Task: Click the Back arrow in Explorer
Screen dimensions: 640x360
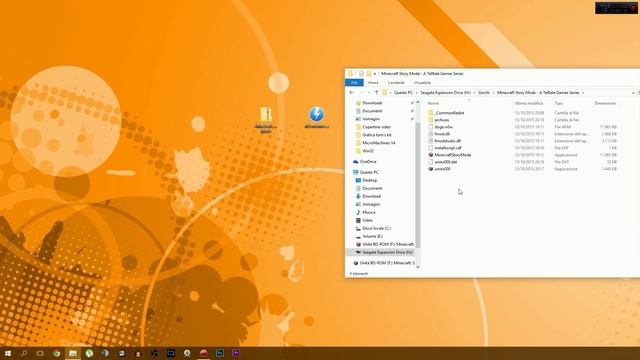Action: pyautogui.click(x=352, y=93)
